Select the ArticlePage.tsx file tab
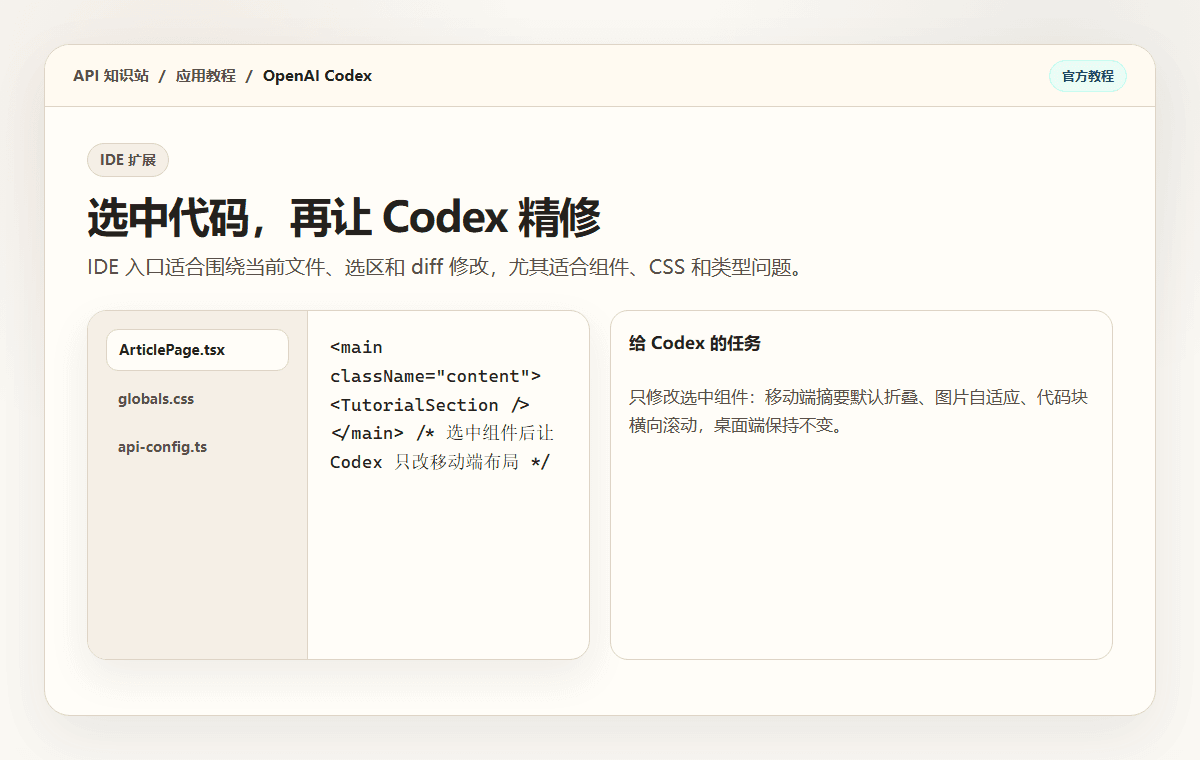This screenshot has width=1200, height=760. (x=197, y=350)
